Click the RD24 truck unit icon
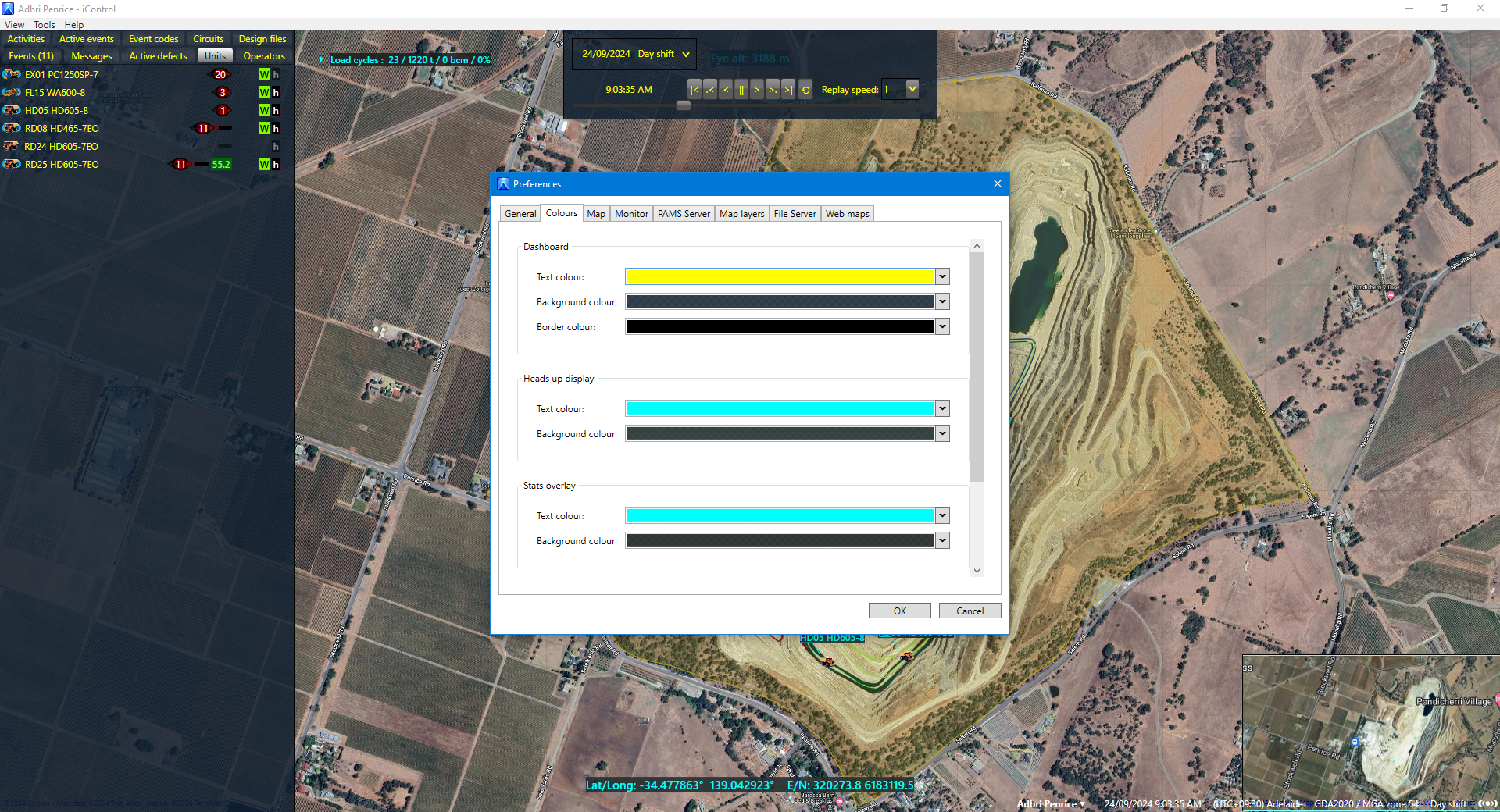1500x812 pixels. (11, 146)
